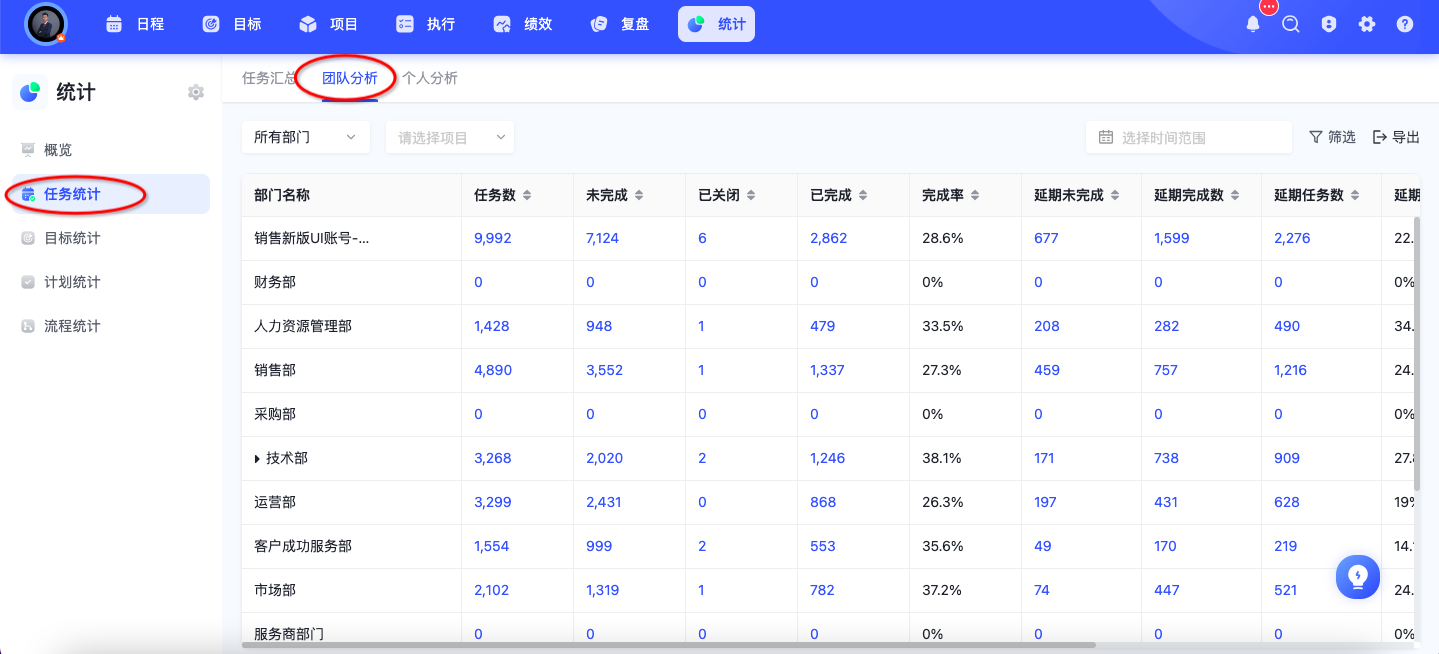Click the user avatar in top left
Screen dimensions: 1439x654
pos(45,24)
